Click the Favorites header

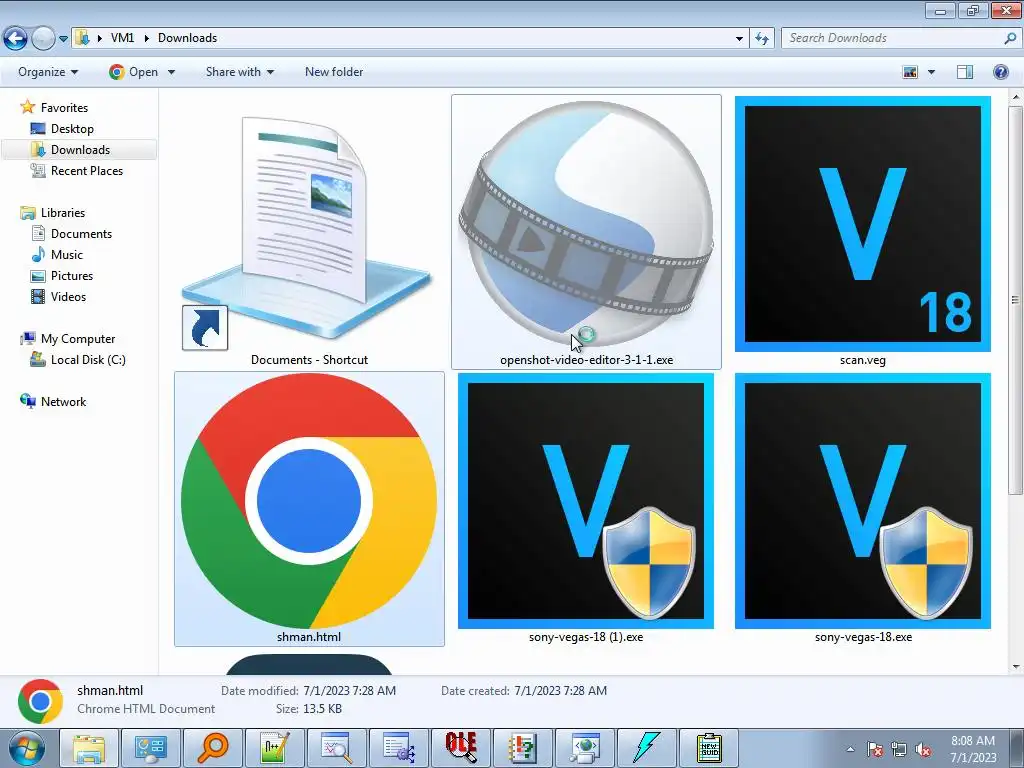64,107
